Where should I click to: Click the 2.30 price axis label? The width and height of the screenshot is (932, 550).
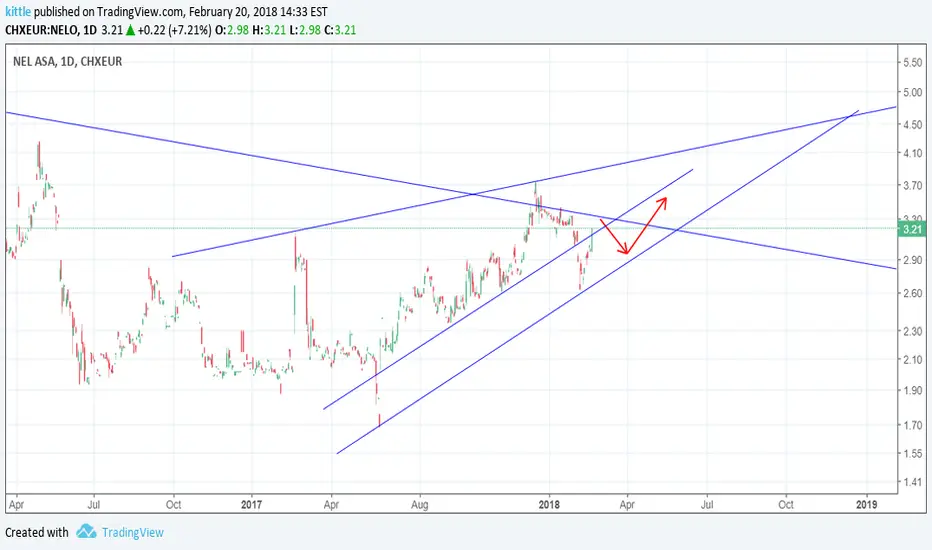point(912,331)
